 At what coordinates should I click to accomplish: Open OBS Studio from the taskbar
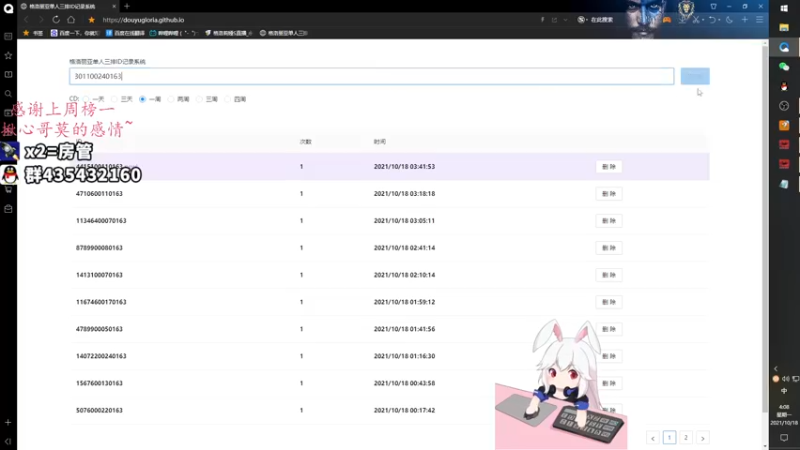(784, 106)
